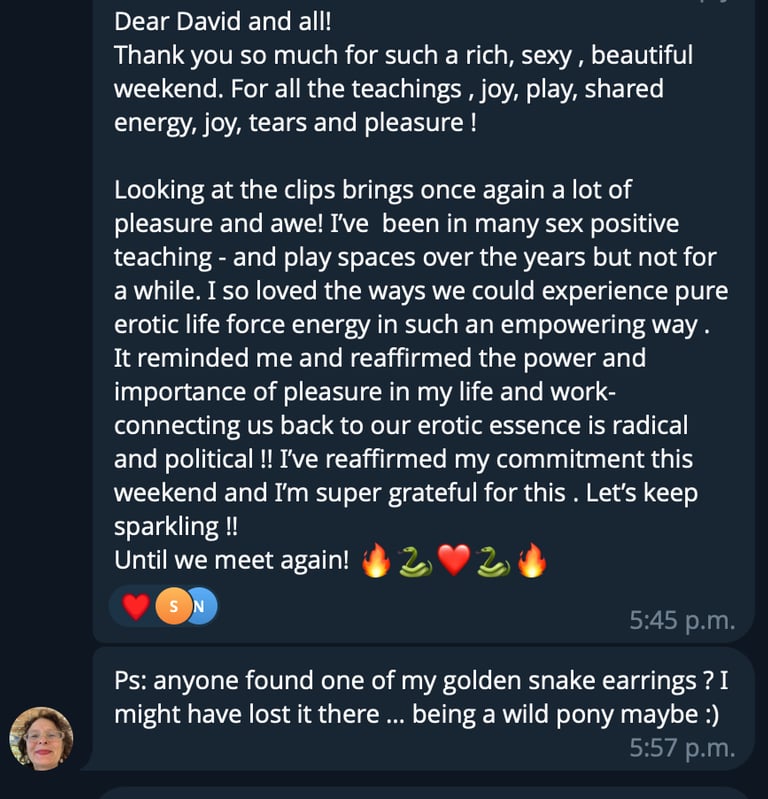The image size is (768, 799).
Task: Click the second snake emoji in the message
Action: click(493, 562)
